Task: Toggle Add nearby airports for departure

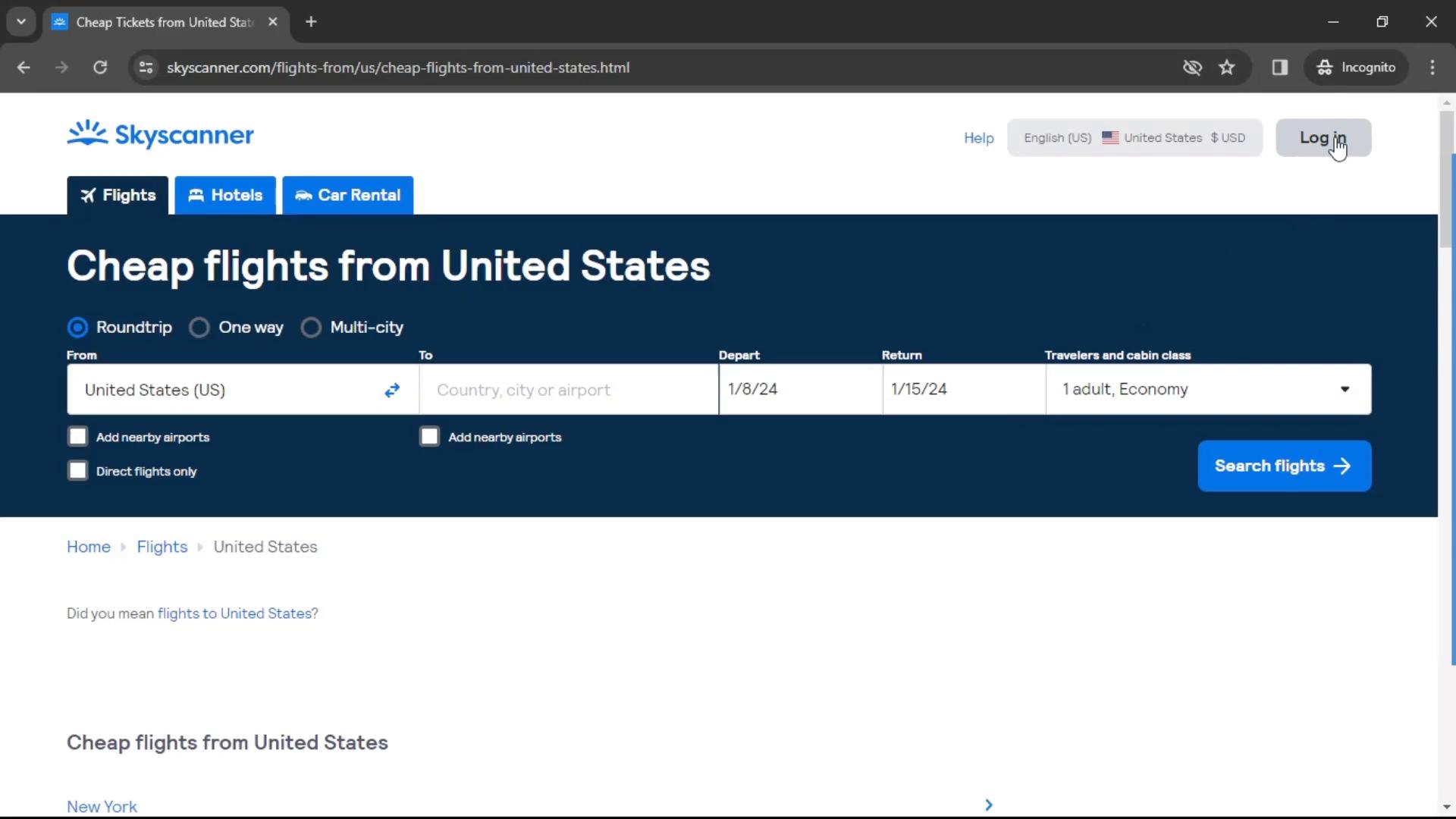Action: pyautogui.click(x=78, y=436)
